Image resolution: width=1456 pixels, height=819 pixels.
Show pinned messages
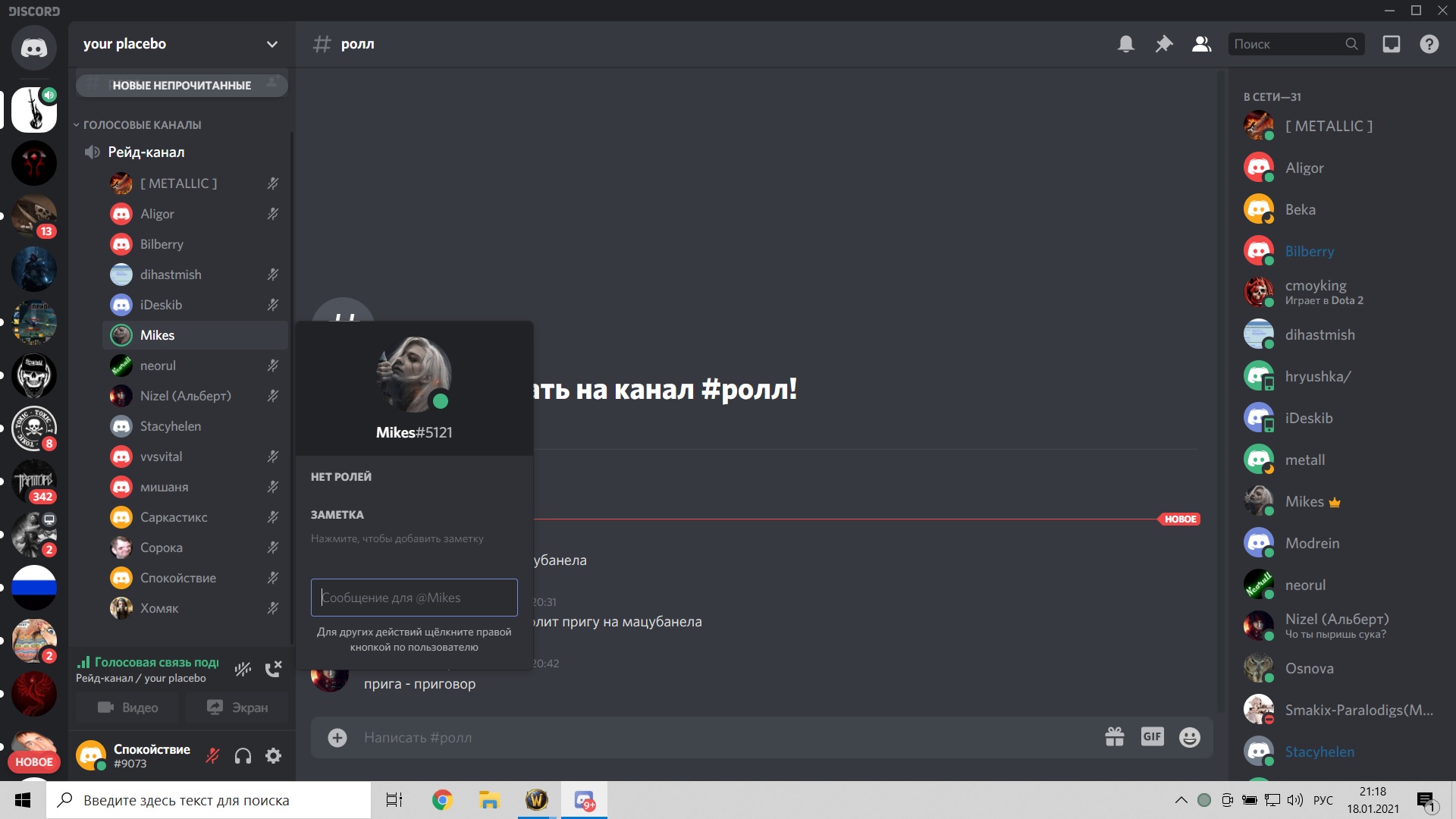[1163, 44]
